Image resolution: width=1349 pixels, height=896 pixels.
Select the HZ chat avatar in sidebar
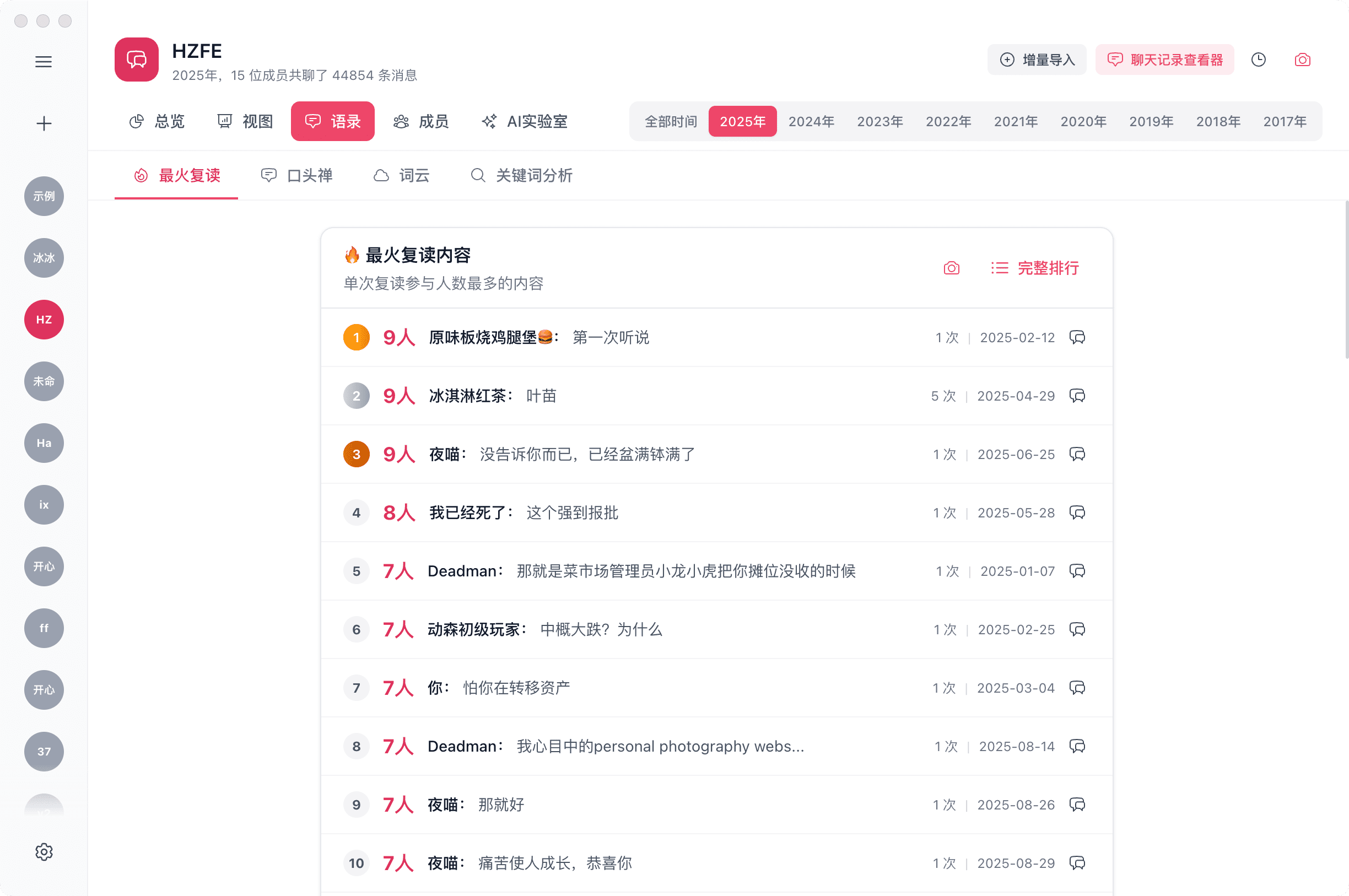click(44, 320)
